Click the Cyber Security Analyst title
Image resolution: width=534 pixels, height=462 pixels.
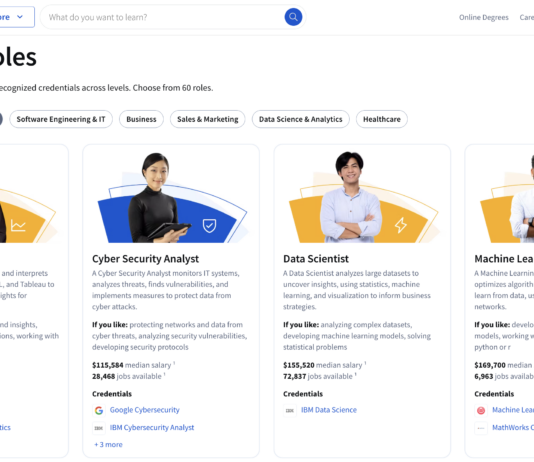tap(145, 259)
